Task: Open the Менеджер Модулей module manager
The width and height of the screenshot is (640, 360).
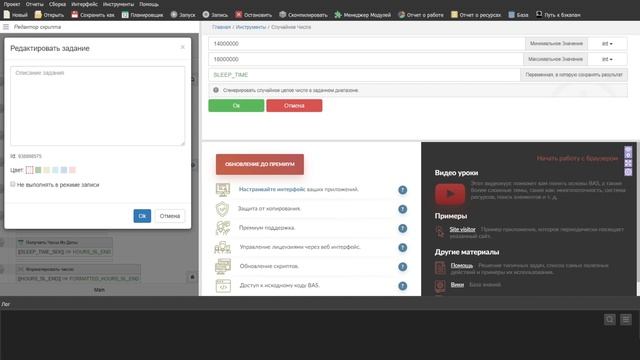Action: click(x=362, y=15)
